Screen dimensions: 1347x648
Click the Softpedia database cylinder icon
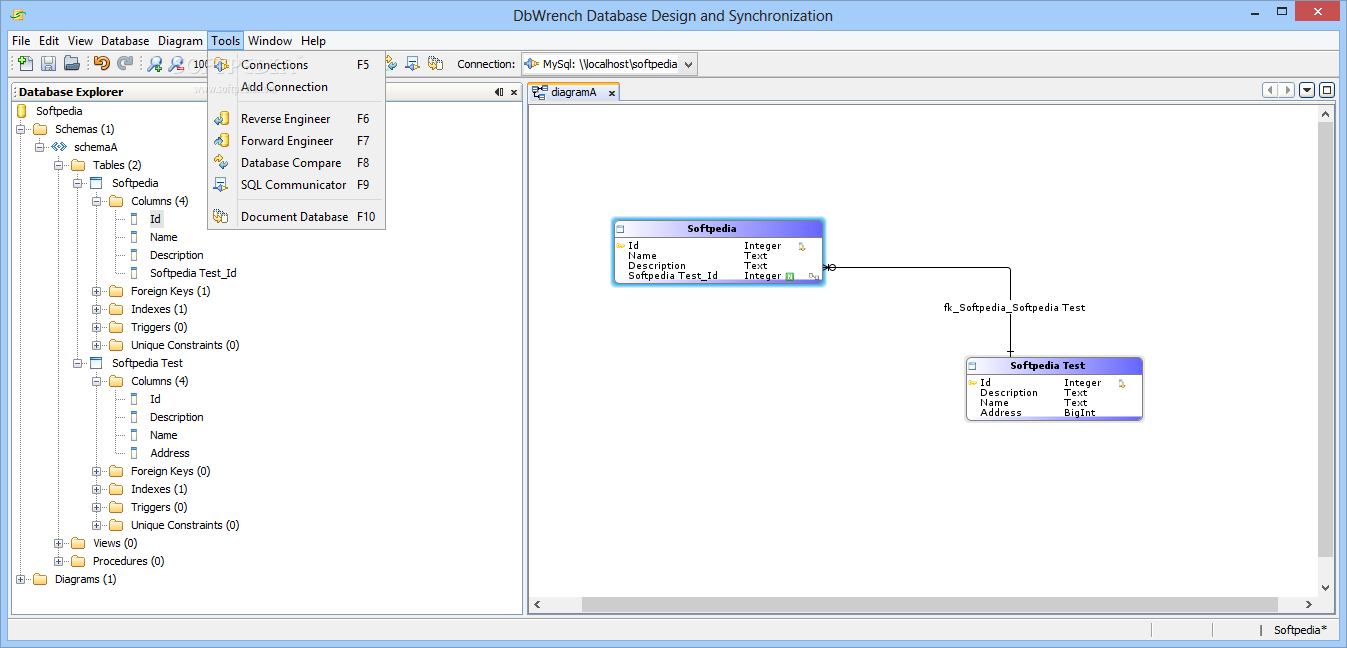coord(22,111)
